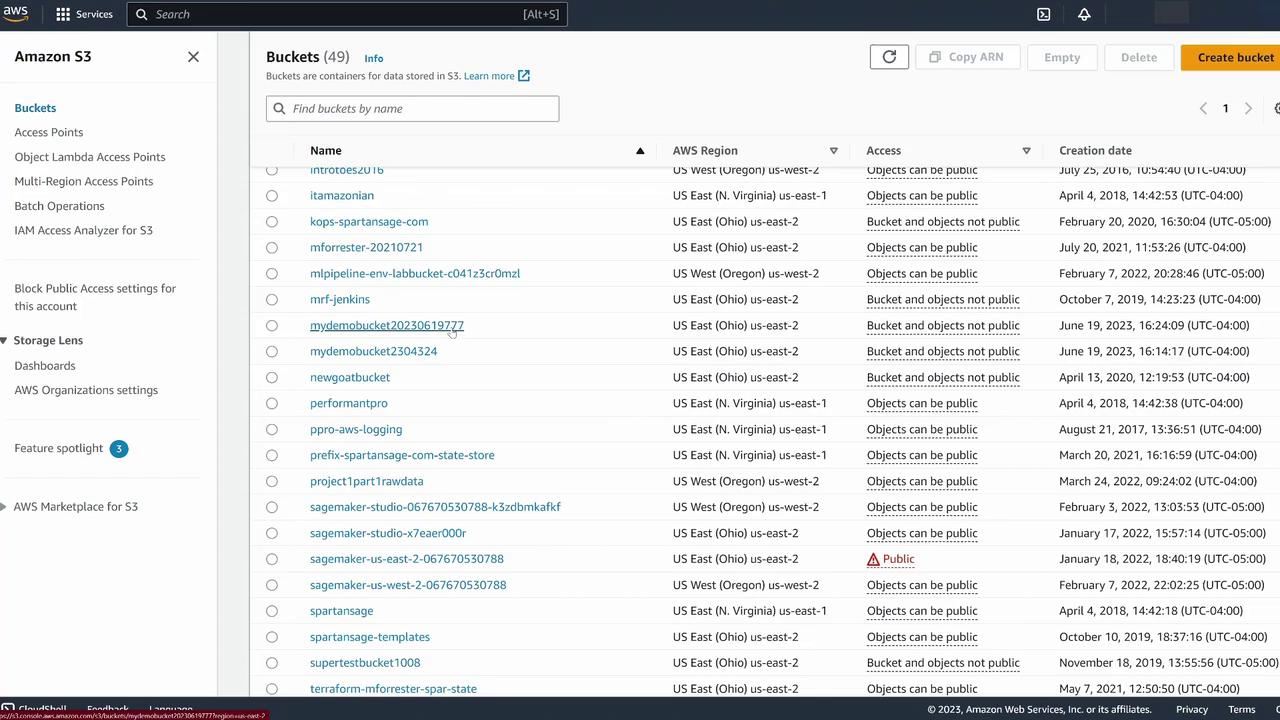Viewport: 1280px width, 720px height.
Task: Open Access Points in sidebar
Action: [x=49, y=132]
